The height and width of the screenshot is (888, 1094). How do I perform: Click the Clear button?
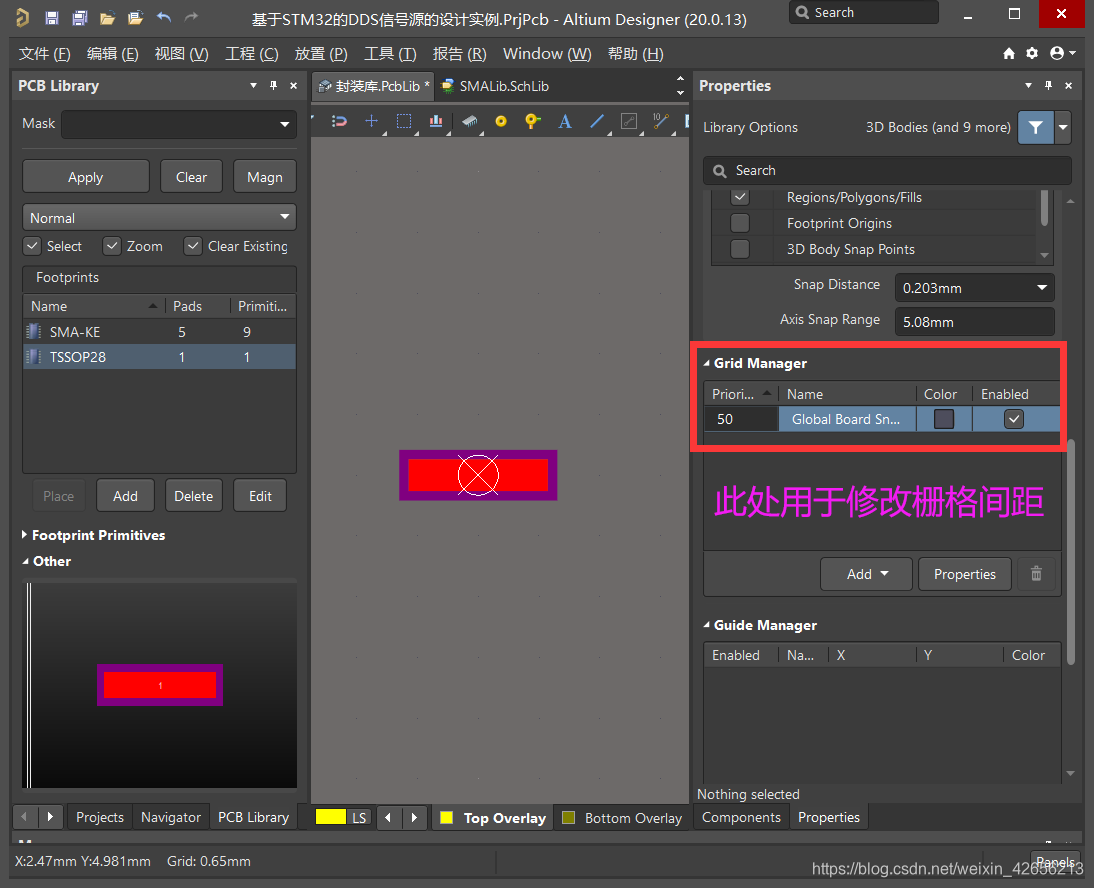tap(191, 176)
